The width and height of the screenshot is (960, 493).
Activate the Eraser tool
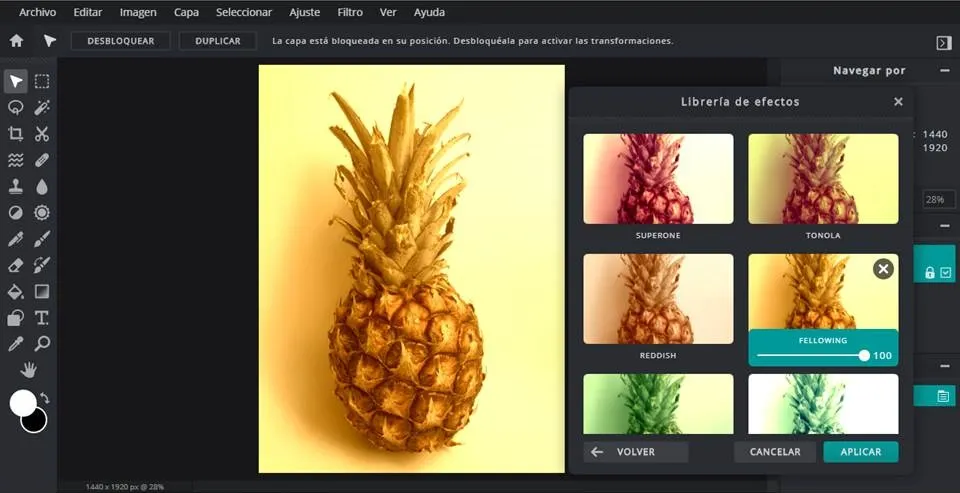pos(16,265)
